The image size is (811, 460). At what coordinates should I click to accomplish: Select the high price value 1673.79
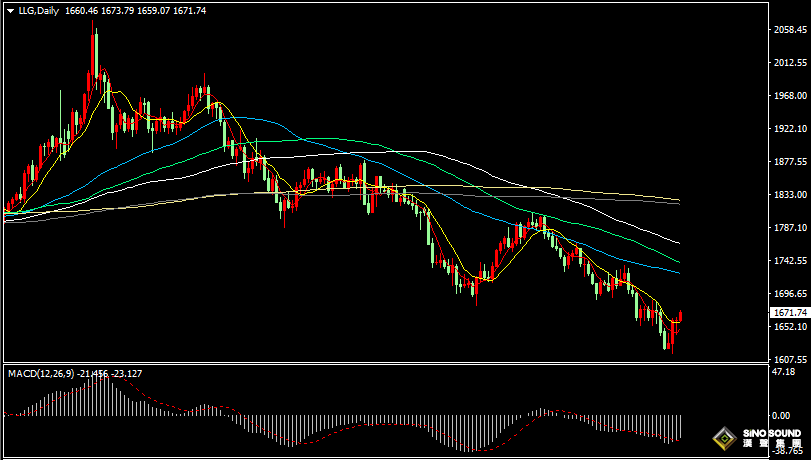coord(117,10)
